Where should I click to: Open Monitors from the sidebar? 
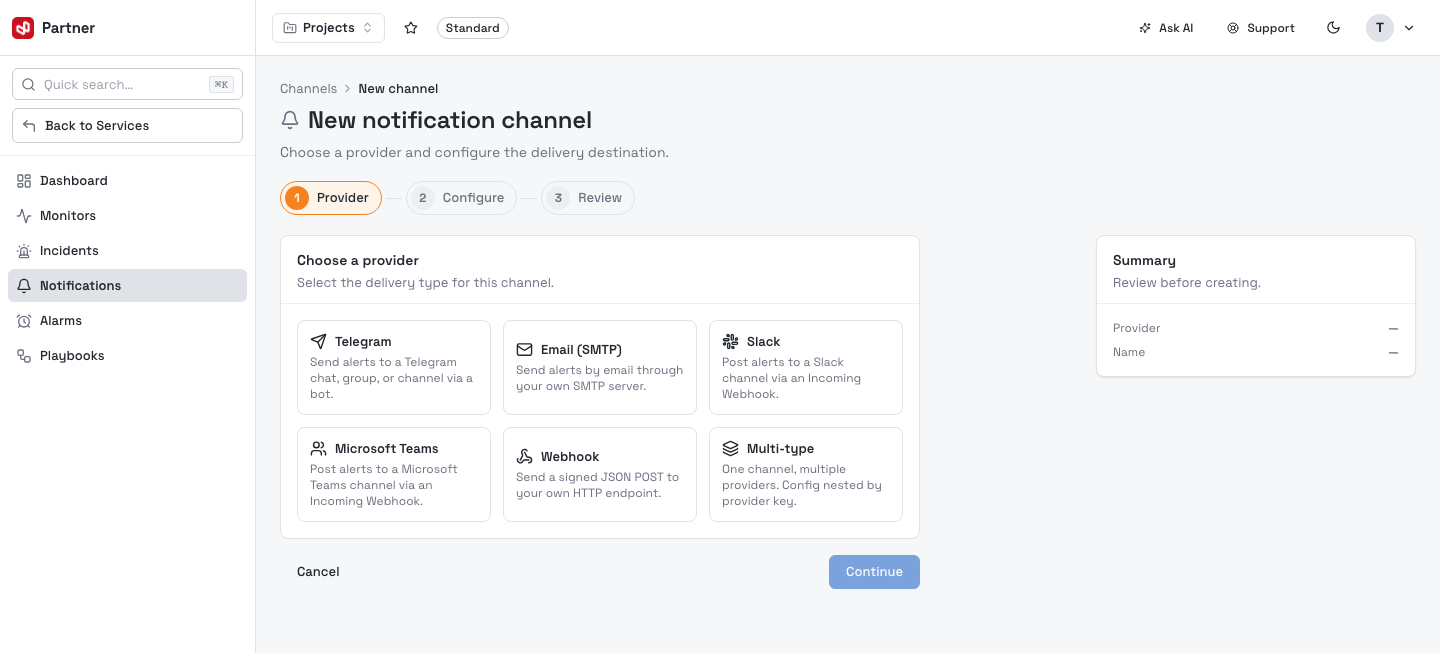pyautogui.click(x=127, y=216)
